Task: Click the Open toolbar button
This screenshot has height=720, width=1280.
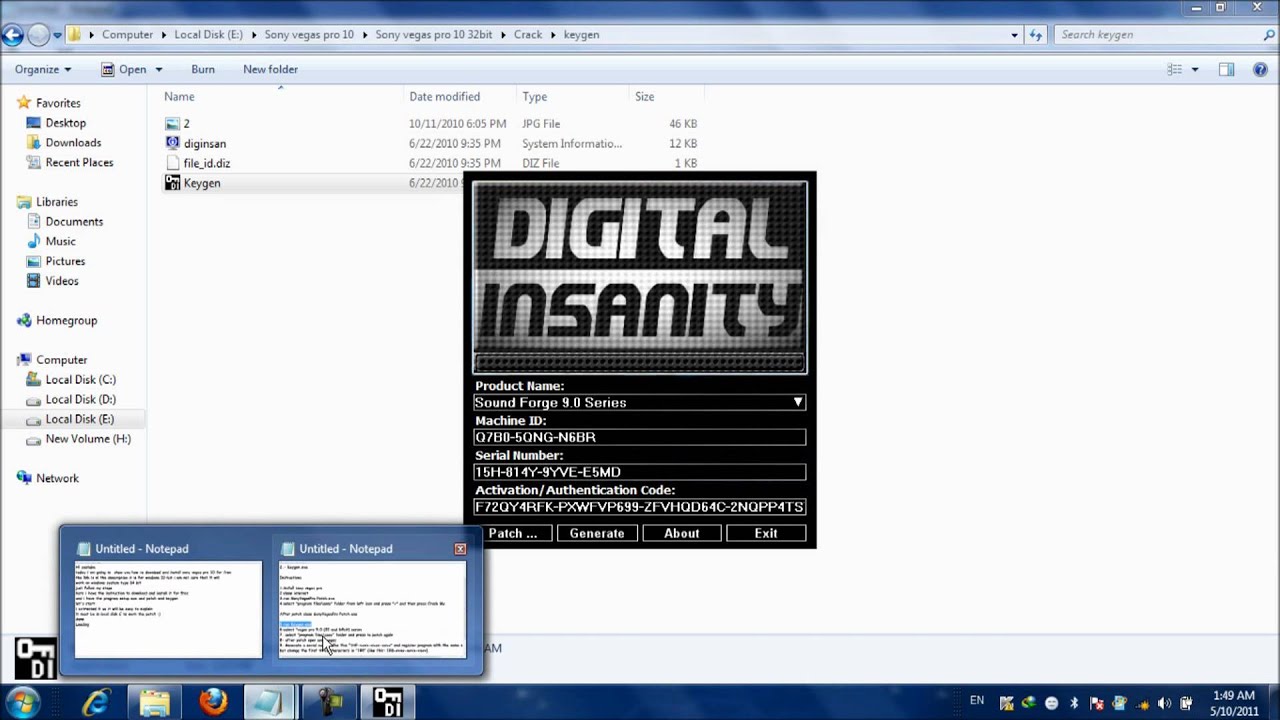Action: coord(124,69)
